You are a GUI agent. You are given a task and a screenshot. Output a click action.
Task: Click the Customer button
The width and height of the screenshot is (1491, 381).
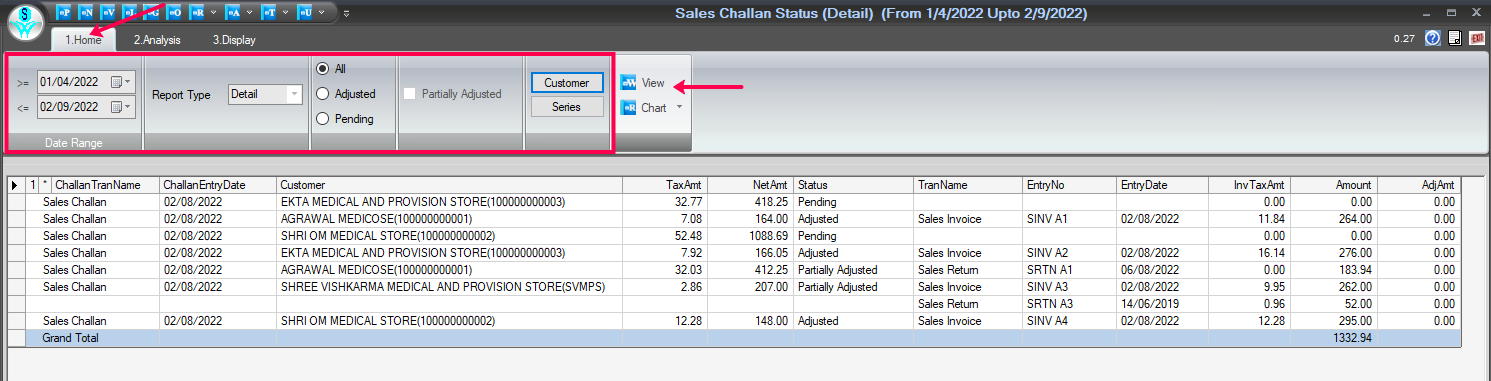[567, 83]
